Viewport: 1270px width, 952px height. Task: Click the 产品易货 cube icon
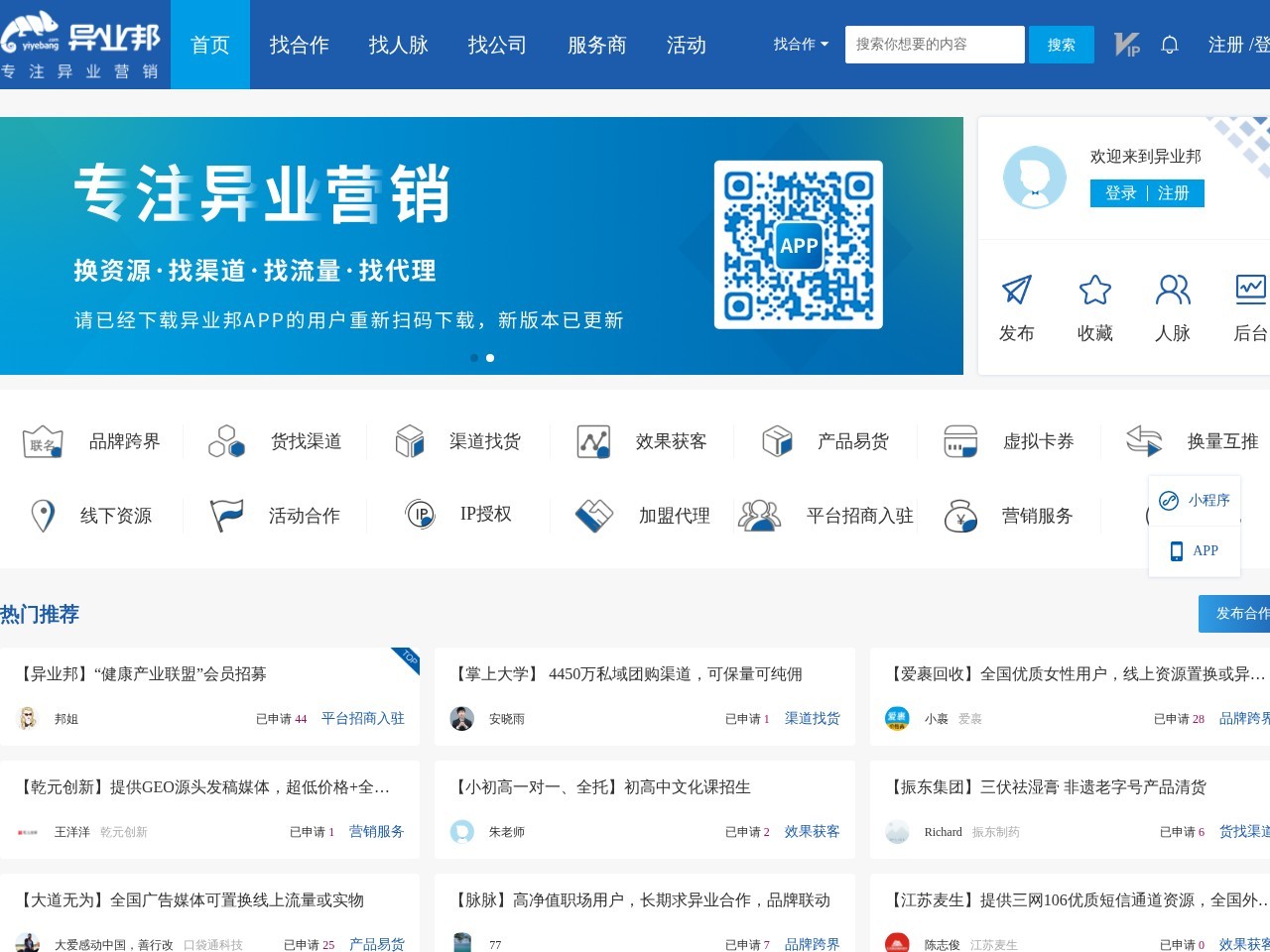click(777, 441)
